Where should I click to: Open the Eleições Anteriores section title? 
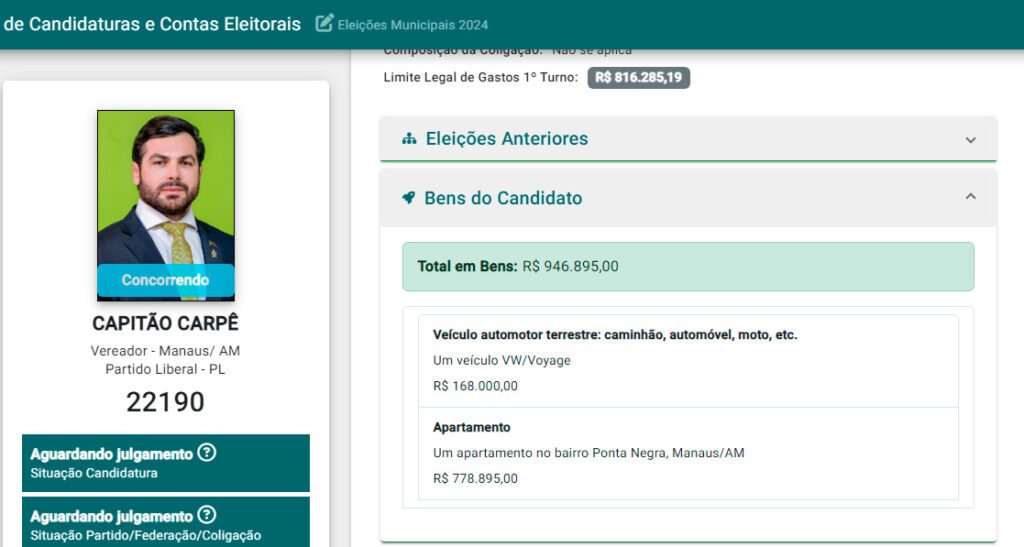click(506, 139)
